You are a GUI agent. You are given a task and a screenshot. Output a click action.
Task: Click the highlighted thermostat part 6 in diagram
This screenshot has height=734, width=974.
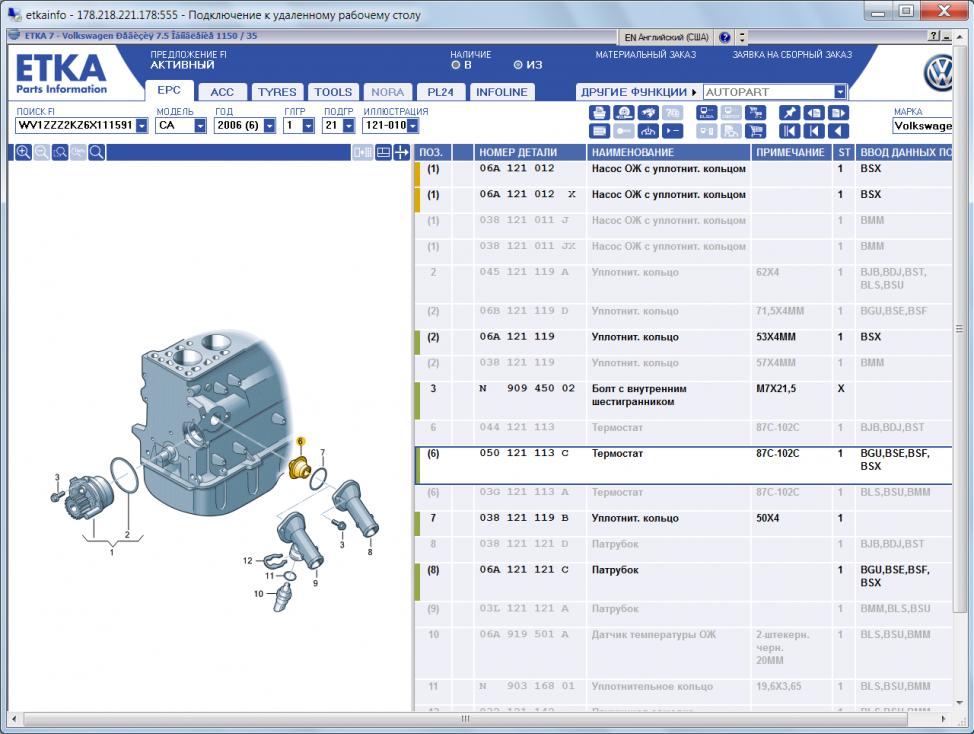[299, 466]
